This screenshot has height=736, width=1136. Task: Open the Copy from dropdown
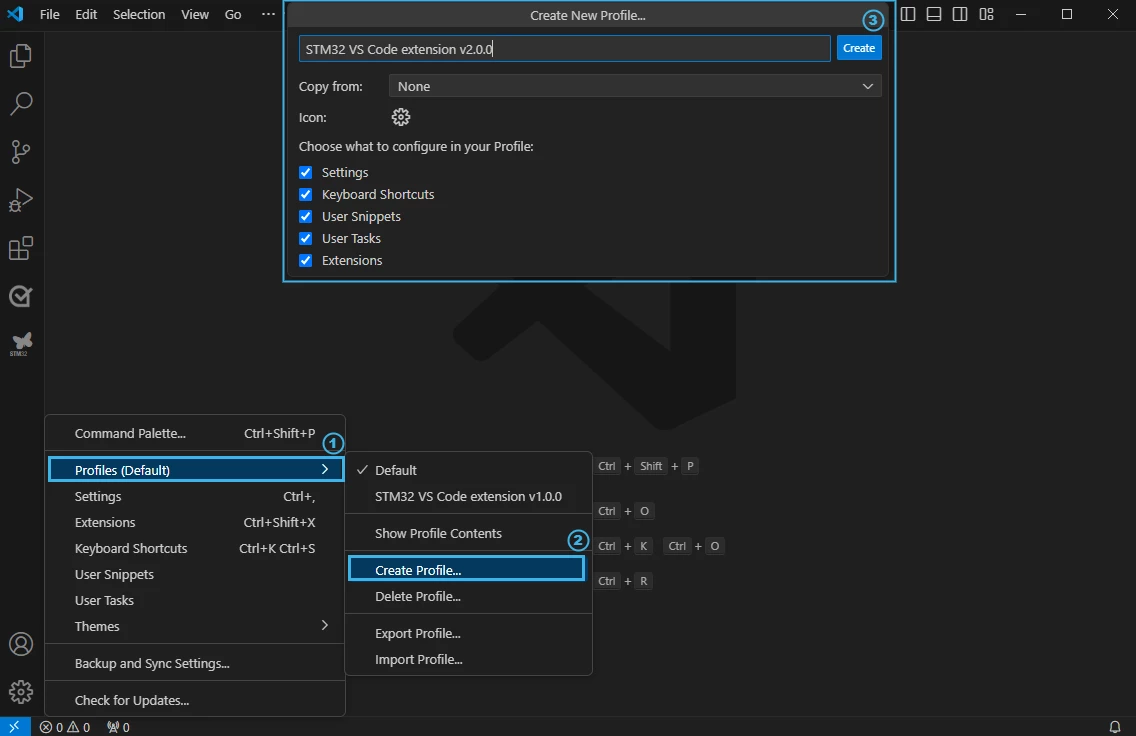point(635,86)
